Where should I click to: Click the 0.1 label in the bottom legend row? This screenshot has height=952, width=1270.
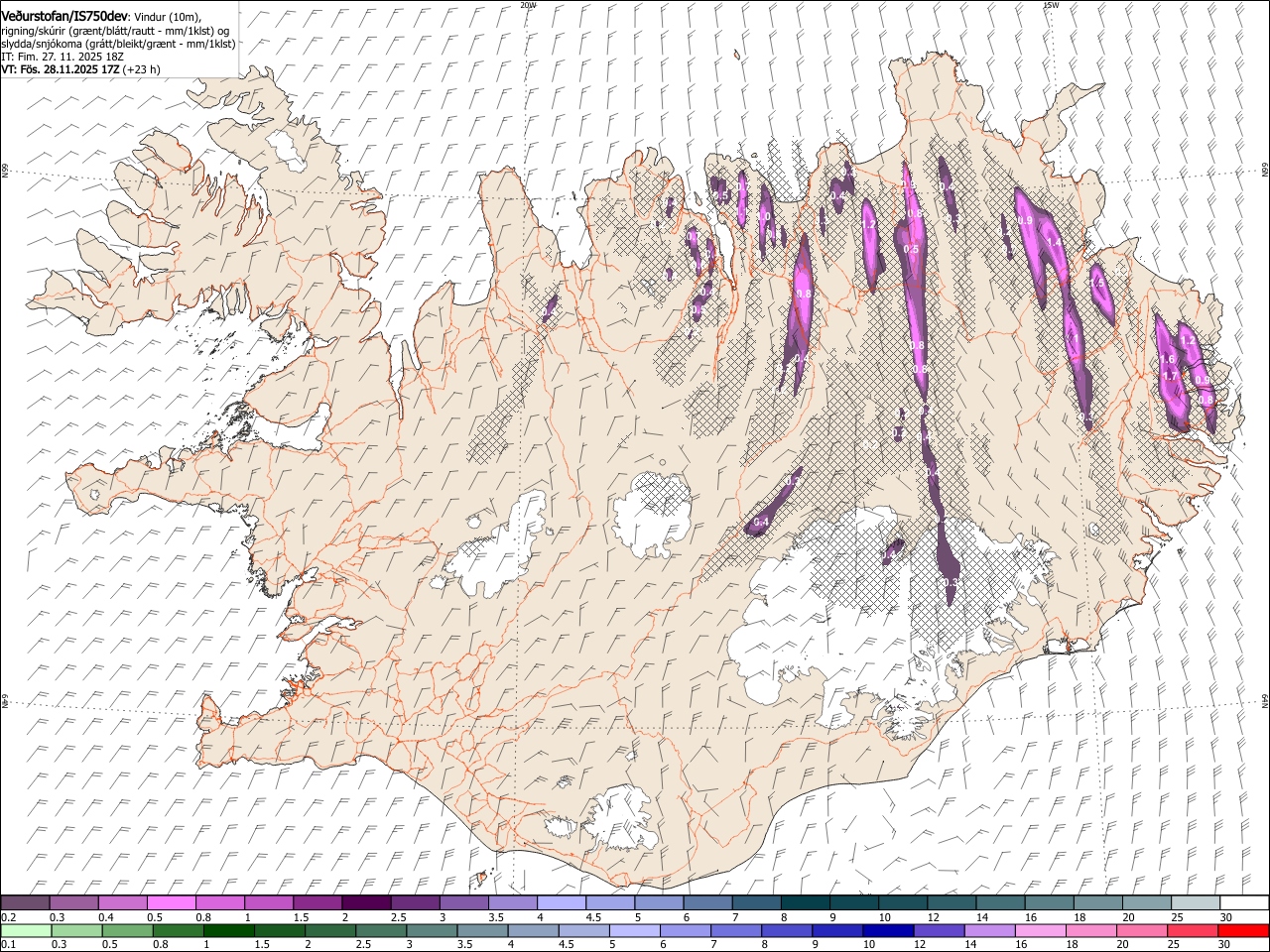coord(7,945)
